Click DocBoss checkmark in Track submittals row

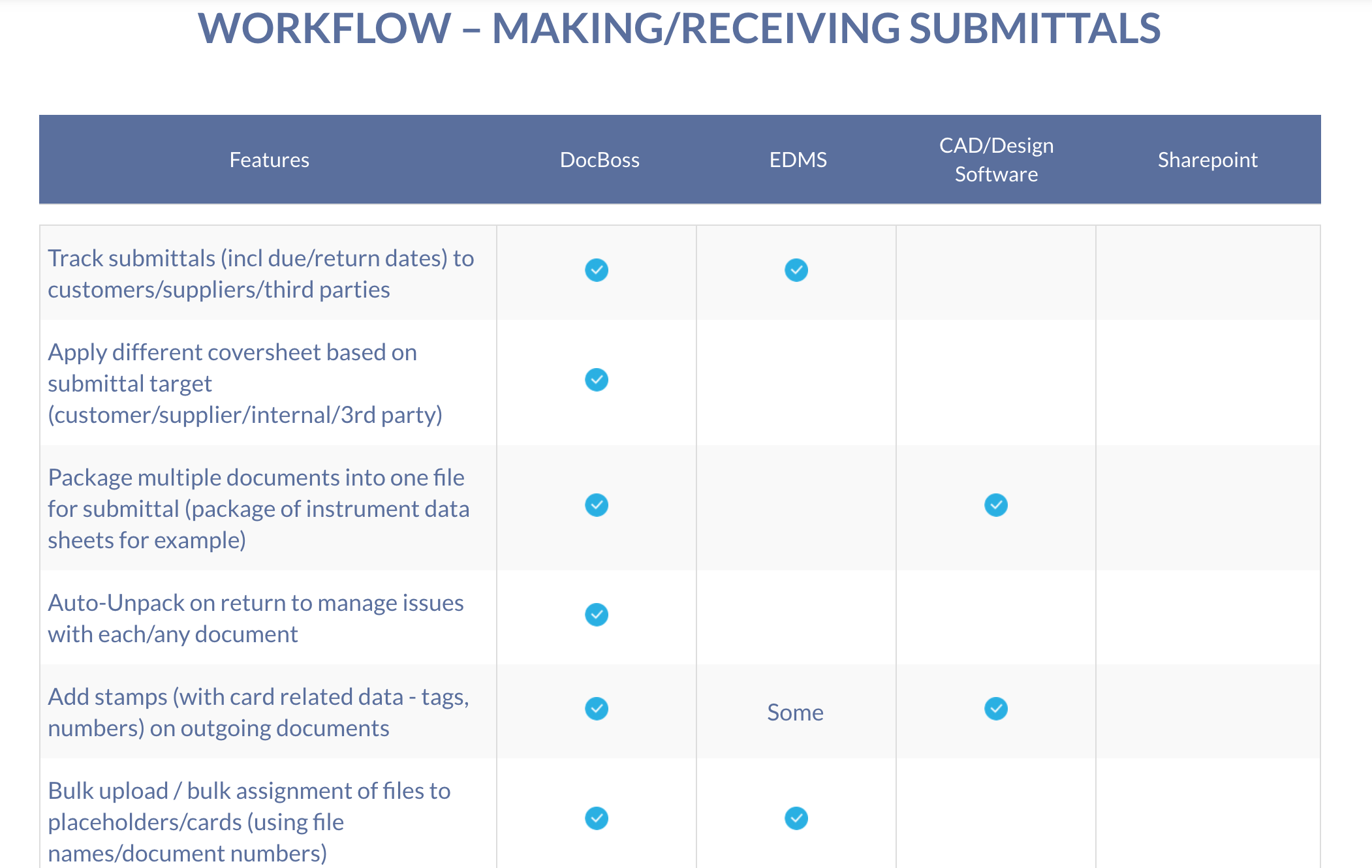[597, 270]
